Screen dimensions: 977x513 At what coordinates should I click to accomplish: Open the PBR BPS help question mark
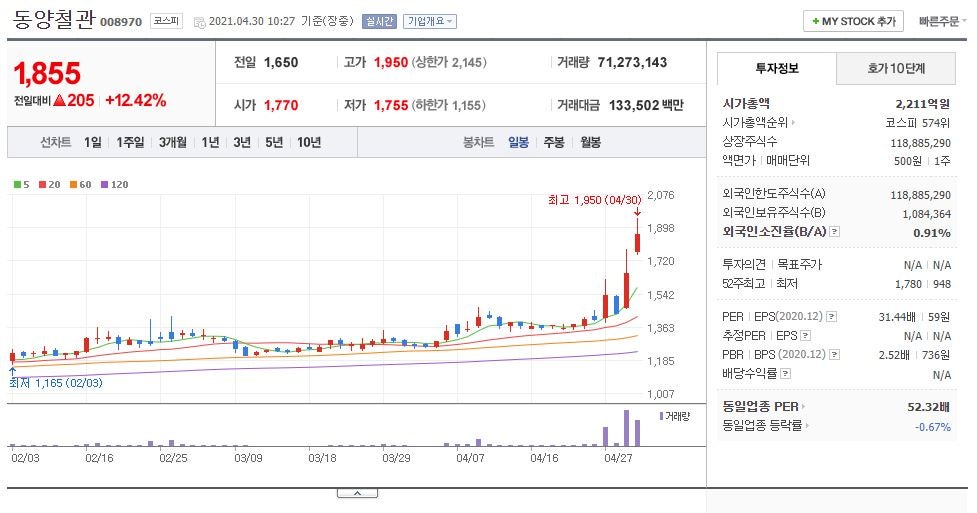834,355
